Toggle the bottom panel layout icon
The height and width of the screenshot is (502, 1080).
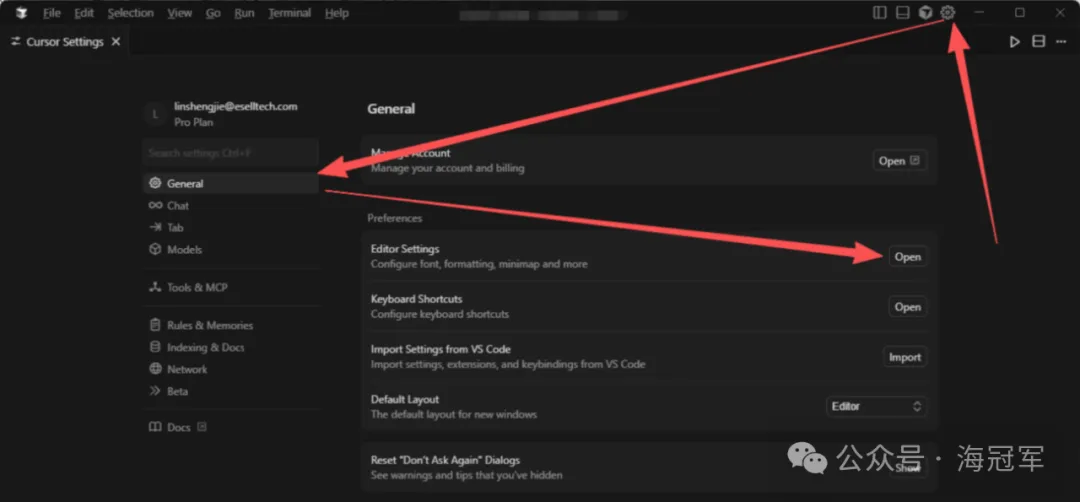pyautogui.click(x=902, y=12)
